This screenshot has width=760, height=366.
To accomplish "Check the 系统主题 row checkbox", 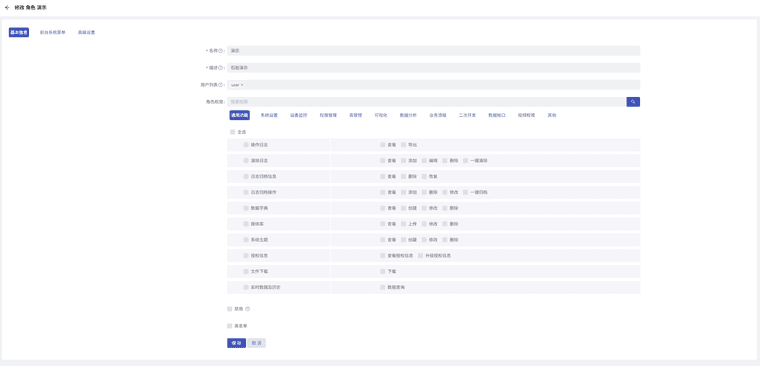I will [246, 240].
